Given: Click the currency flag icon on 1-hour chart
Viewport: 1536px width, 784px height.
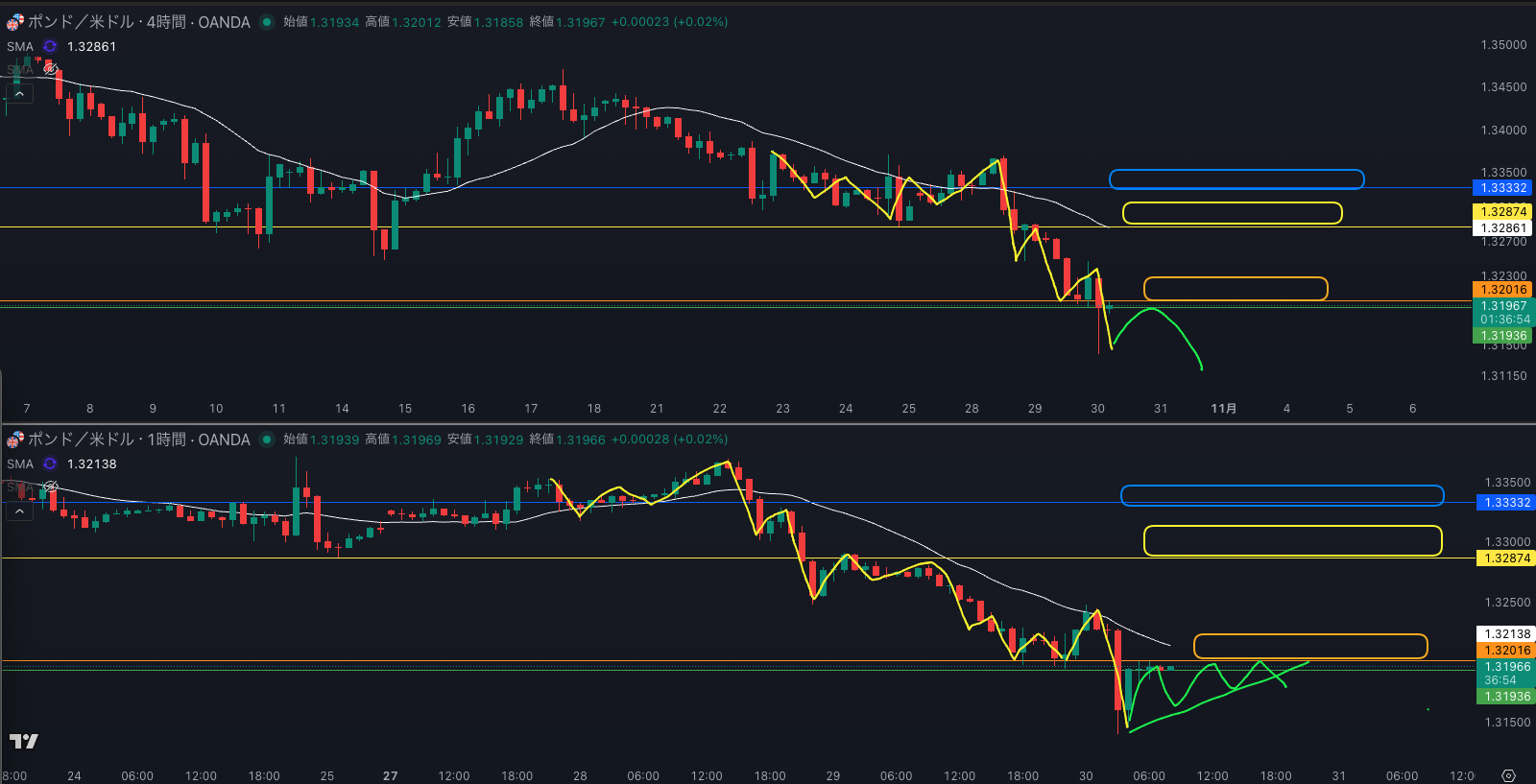Looking at the screenshot, I should [x=15, y=440].
